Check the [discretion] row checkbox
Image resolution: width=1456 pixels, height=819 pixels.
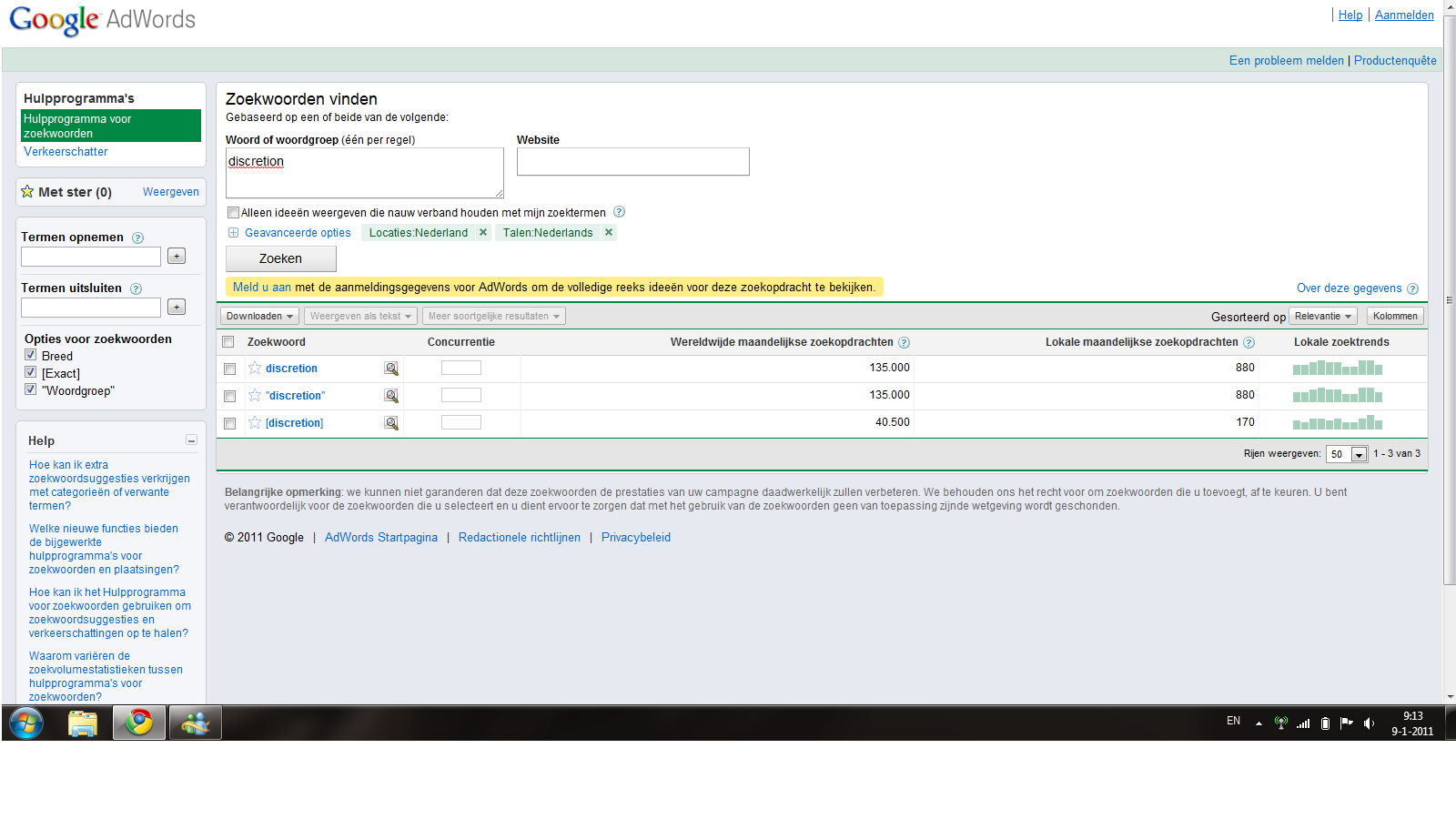click(x=229, y=423)
